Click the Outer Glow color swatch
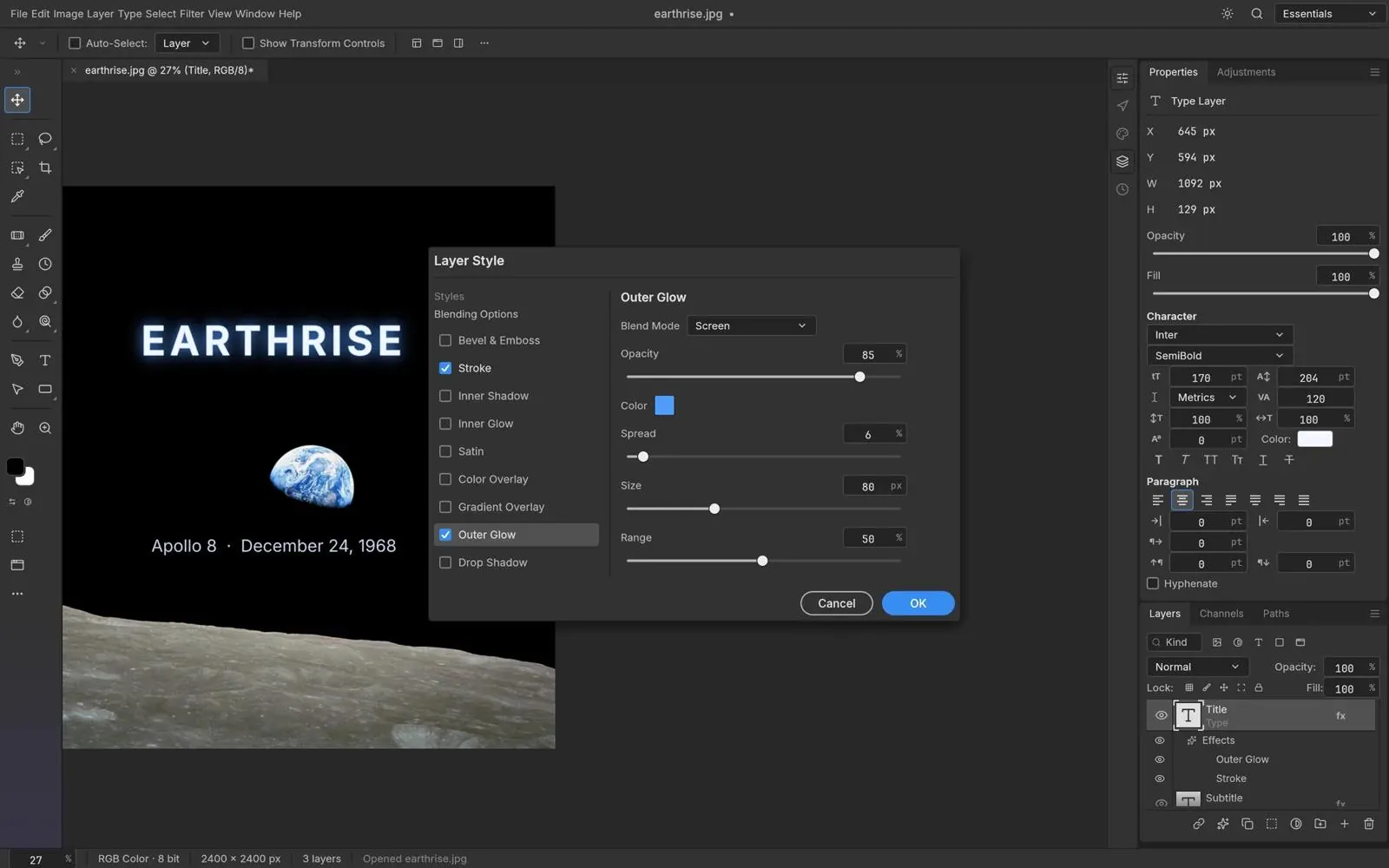 (664, 405)
